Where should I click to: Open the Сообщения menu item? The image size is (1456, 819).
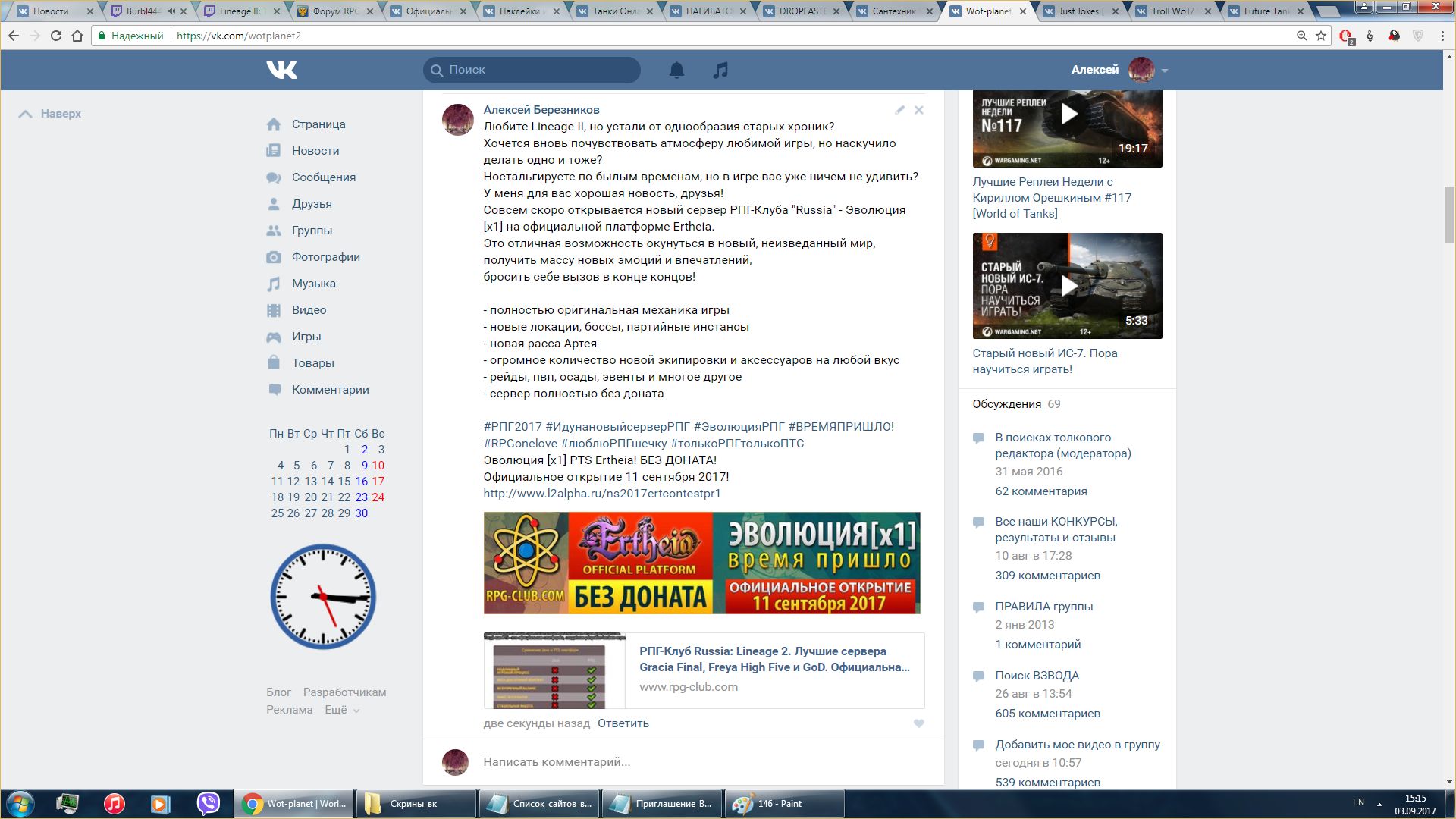pos(324,177)
